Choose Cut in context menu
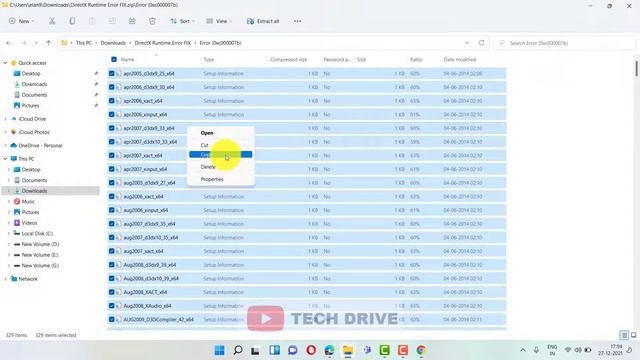640x360 pixels. [x=221, y=145]
